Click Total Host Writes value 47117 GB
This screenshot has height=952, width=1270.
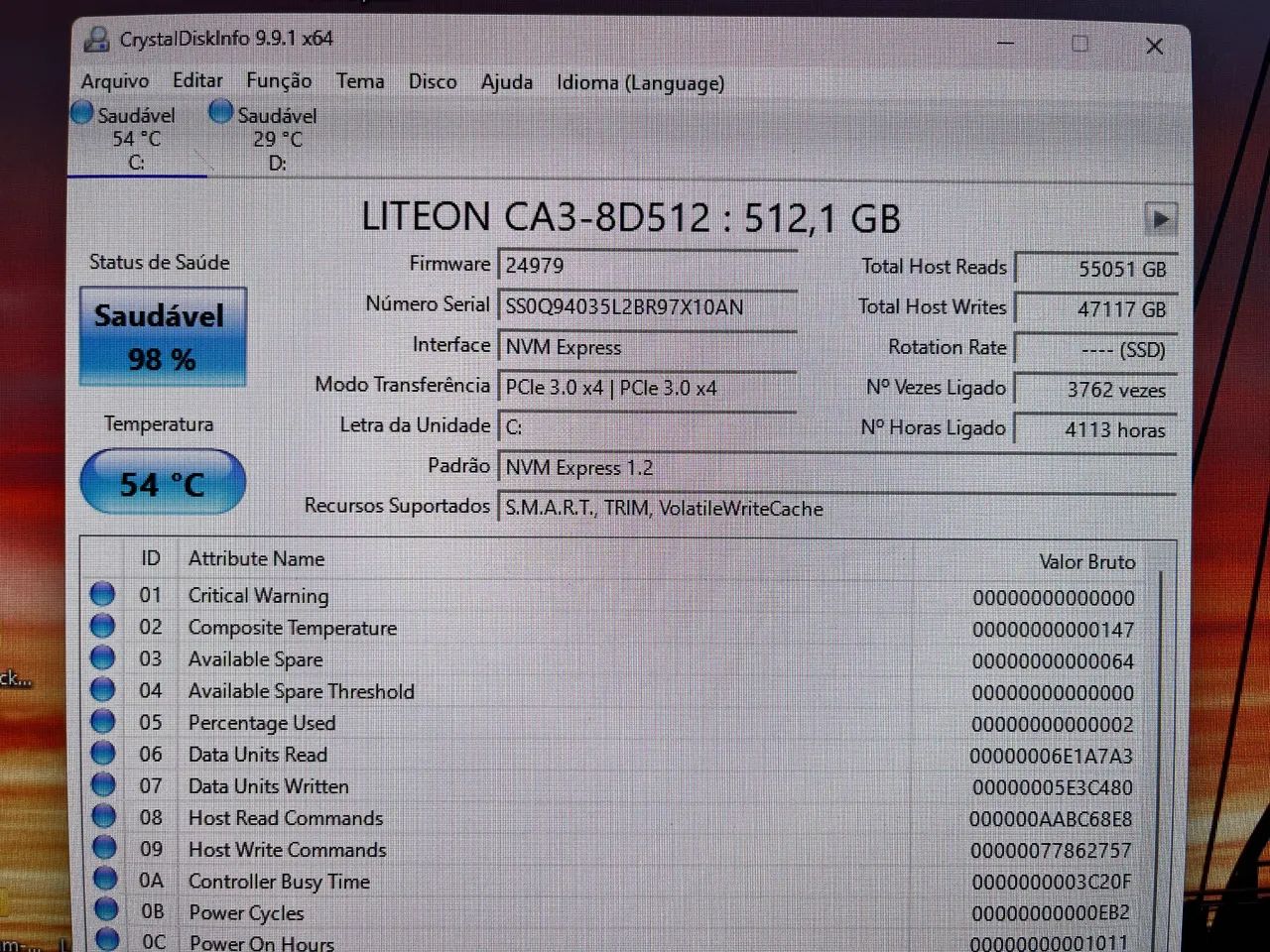click(1095, 309)
